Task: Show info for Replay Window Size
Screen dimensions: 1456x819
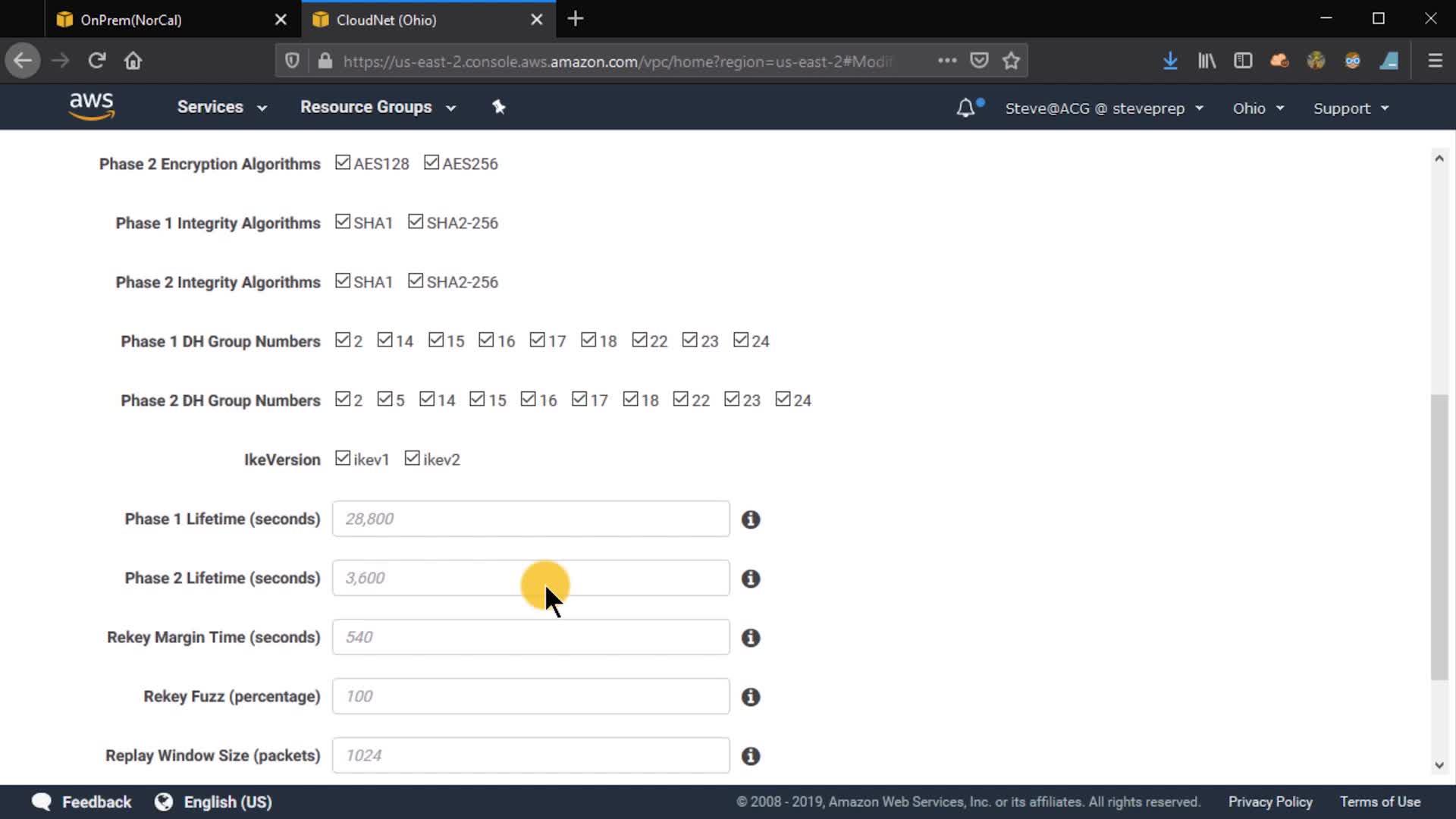Action: tap(751, 756)
